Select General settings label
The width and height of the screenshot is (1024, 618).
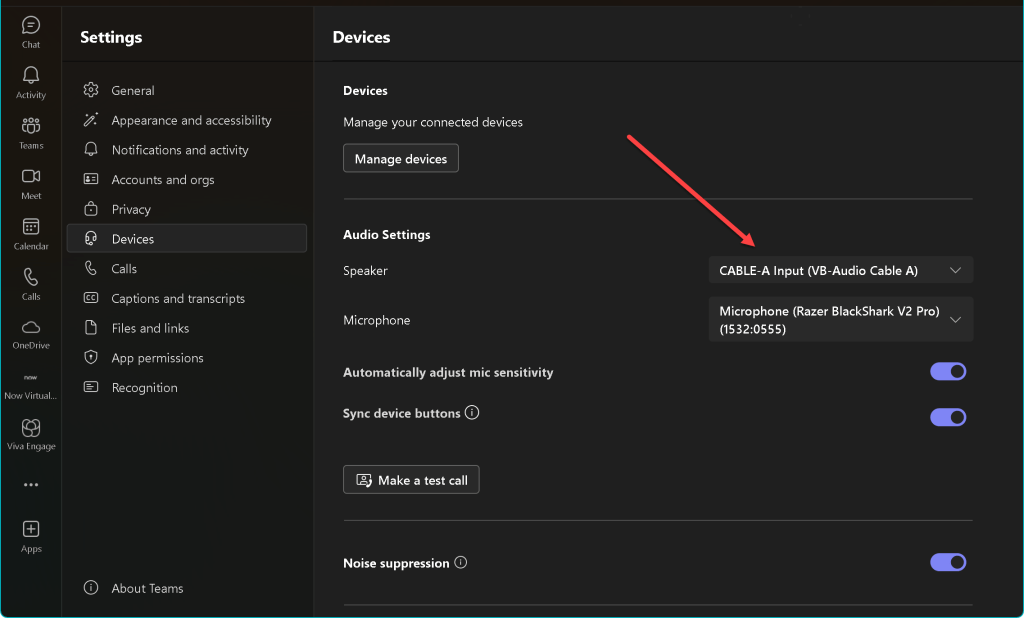tap(133, 90)
